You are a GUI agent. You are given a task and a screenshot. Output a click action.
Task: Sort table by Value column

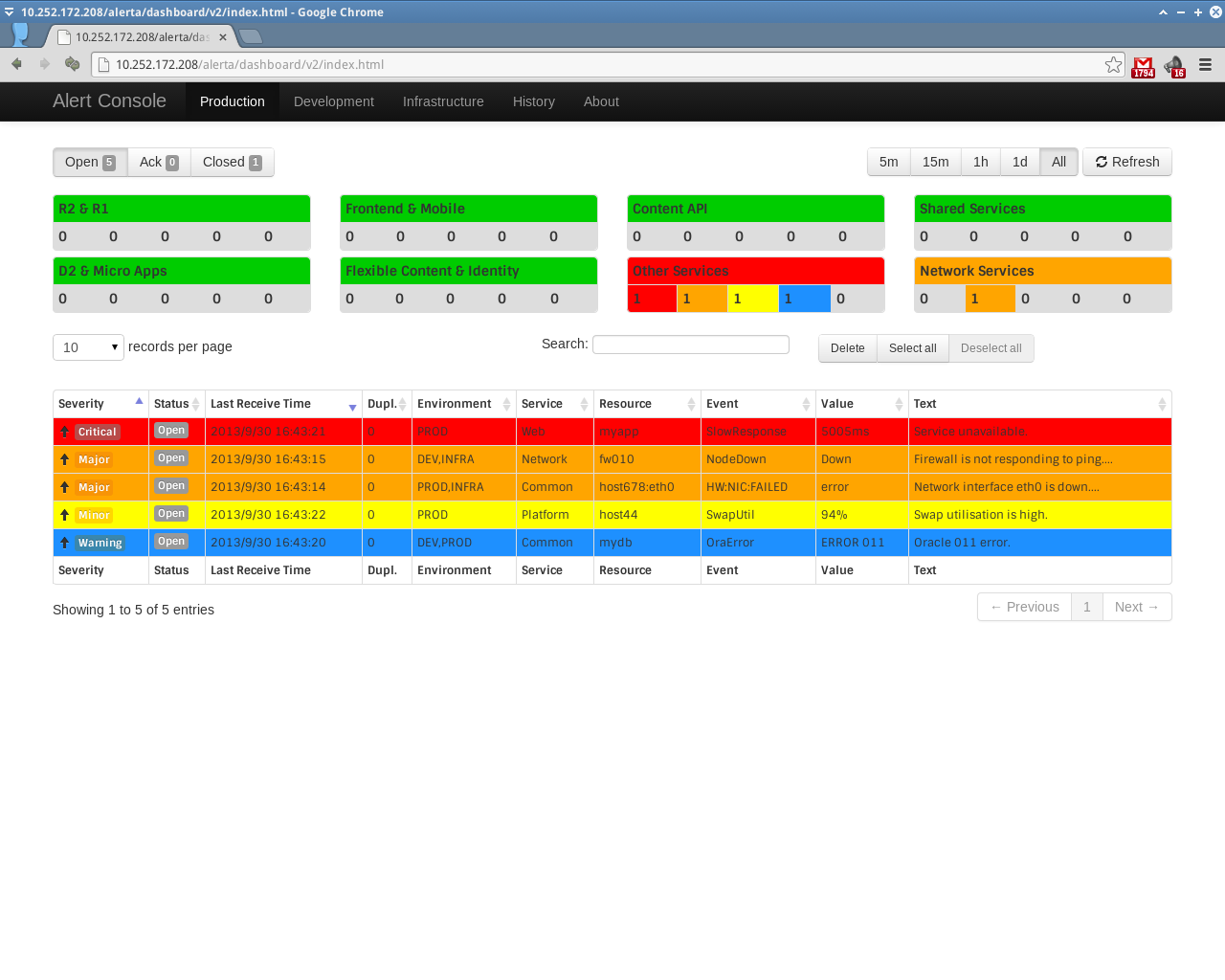[x=861, y=404]
